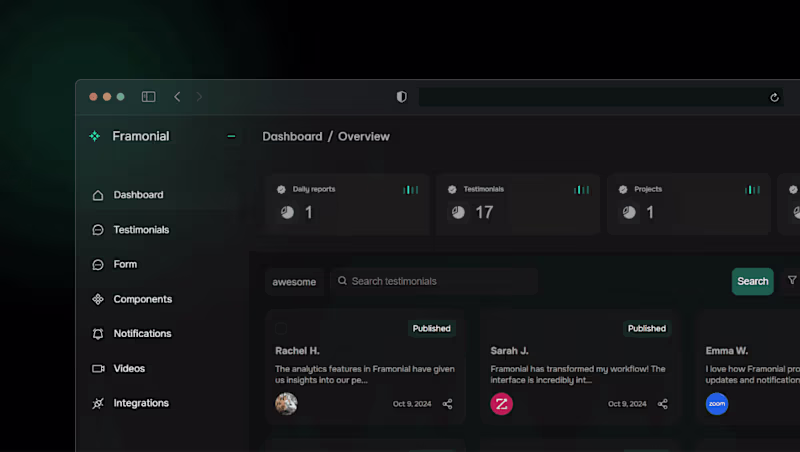800x452 pixels.
Task: Click the Daily reports bar chart icon
Action: click(x=411, y=190)
